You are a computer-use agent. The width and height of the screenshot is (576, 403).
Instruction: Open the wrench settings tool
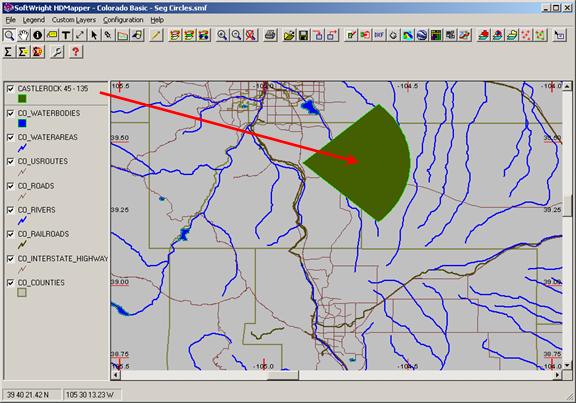coord(57,52)
